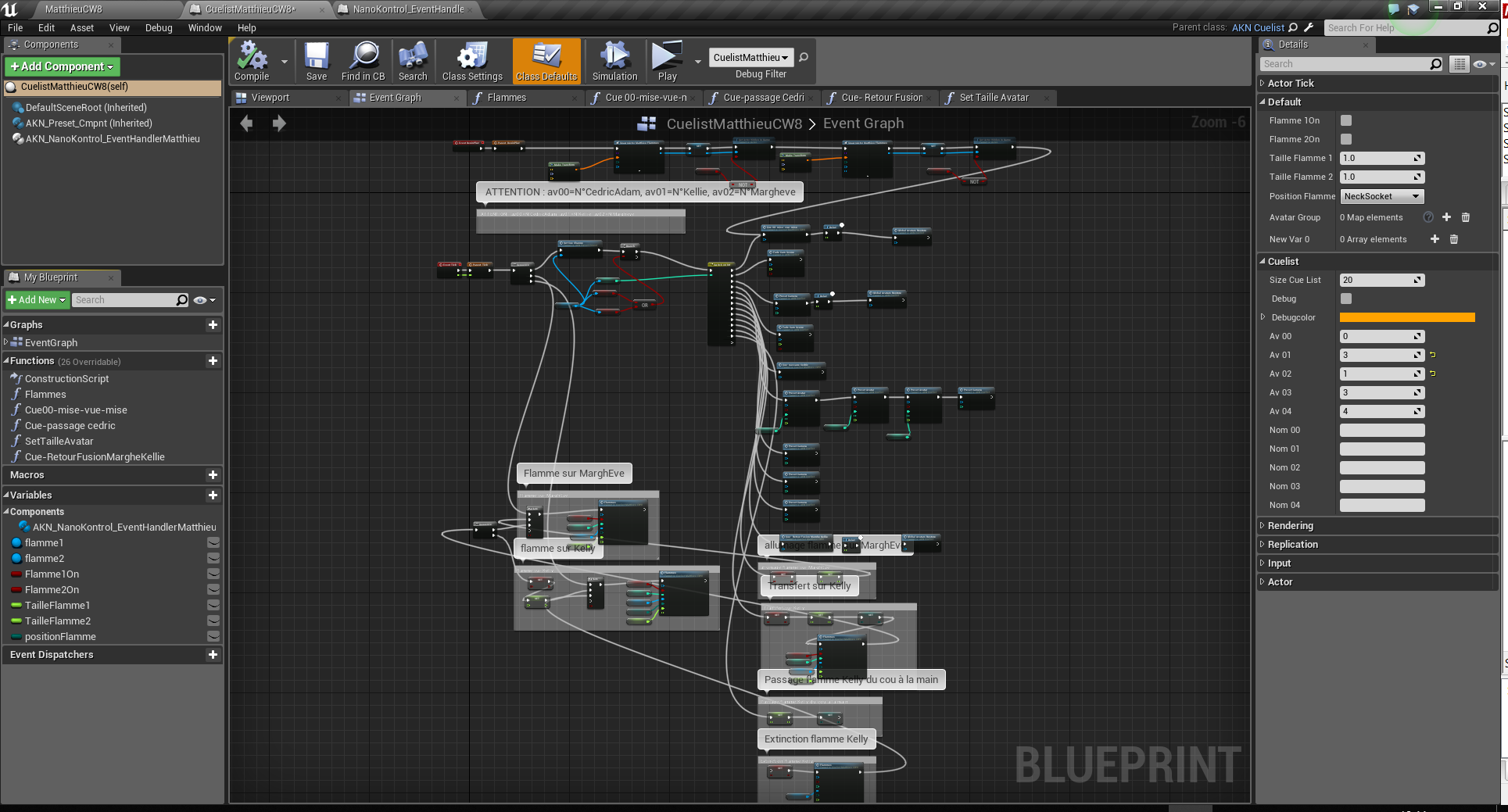The height and width of the screenshot is (812, 1508).
Task: Expand Debugcolor property
Action: pos(1263,317)
